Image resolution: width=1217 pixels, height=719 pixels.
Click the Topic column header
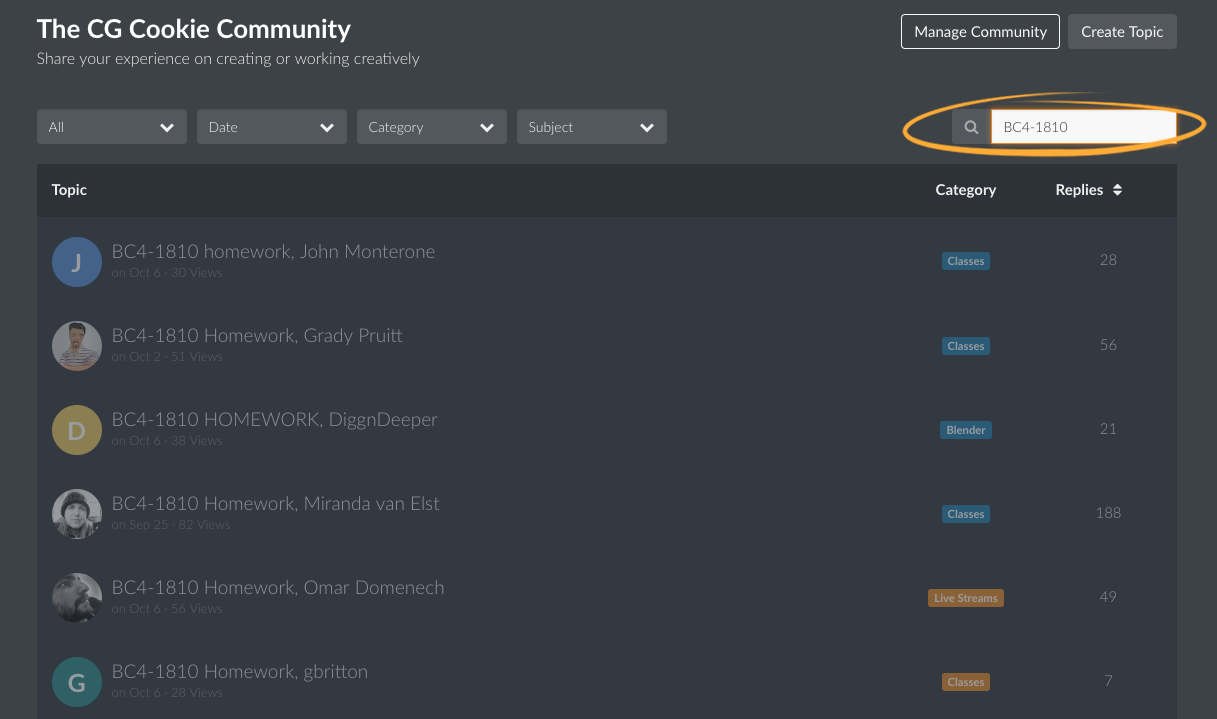pyautogui.click(x=68, y=189)
